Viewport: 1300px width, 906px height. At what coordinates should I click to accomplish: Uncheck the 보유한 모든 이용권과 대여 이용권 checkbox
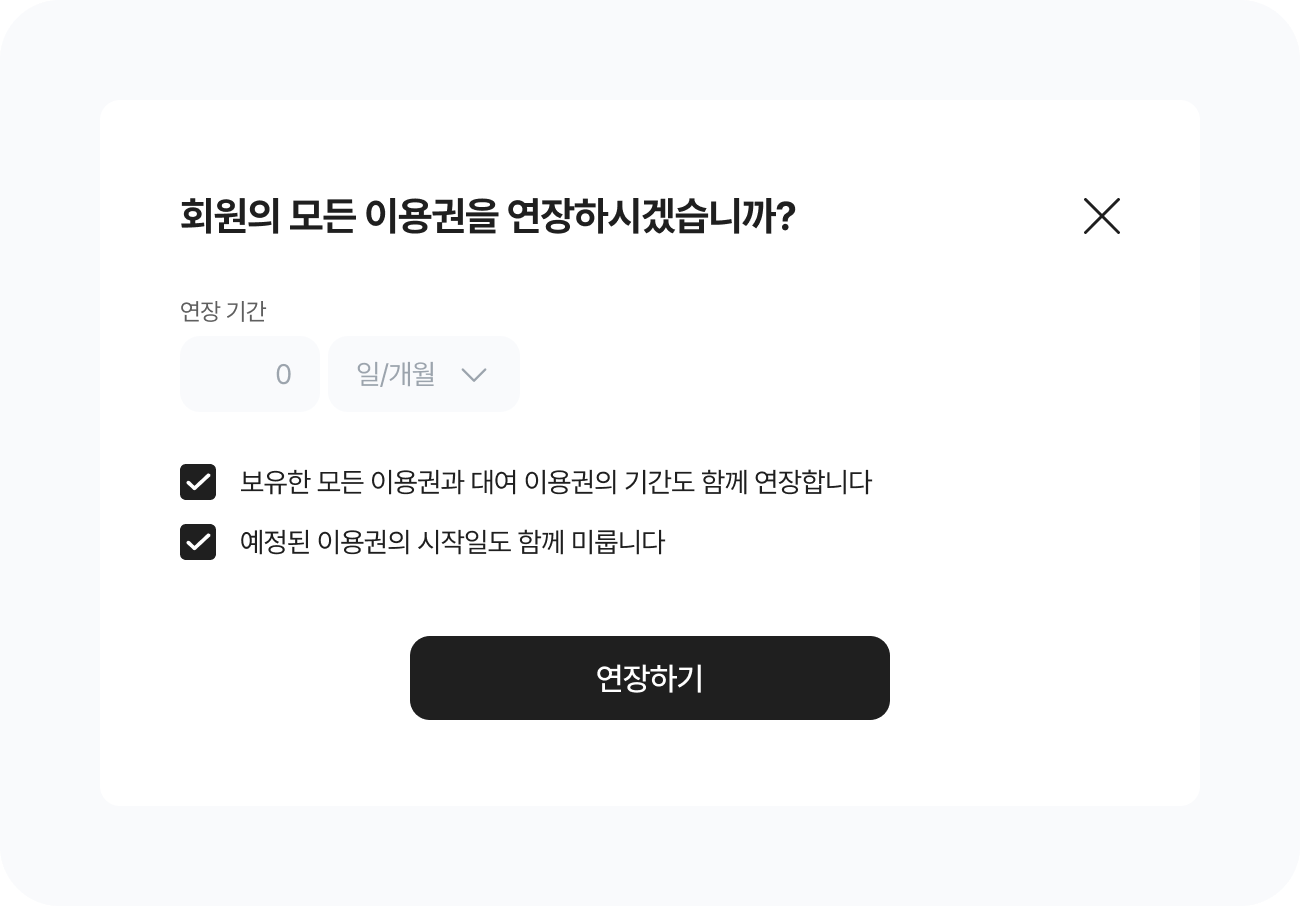point(198,482)
